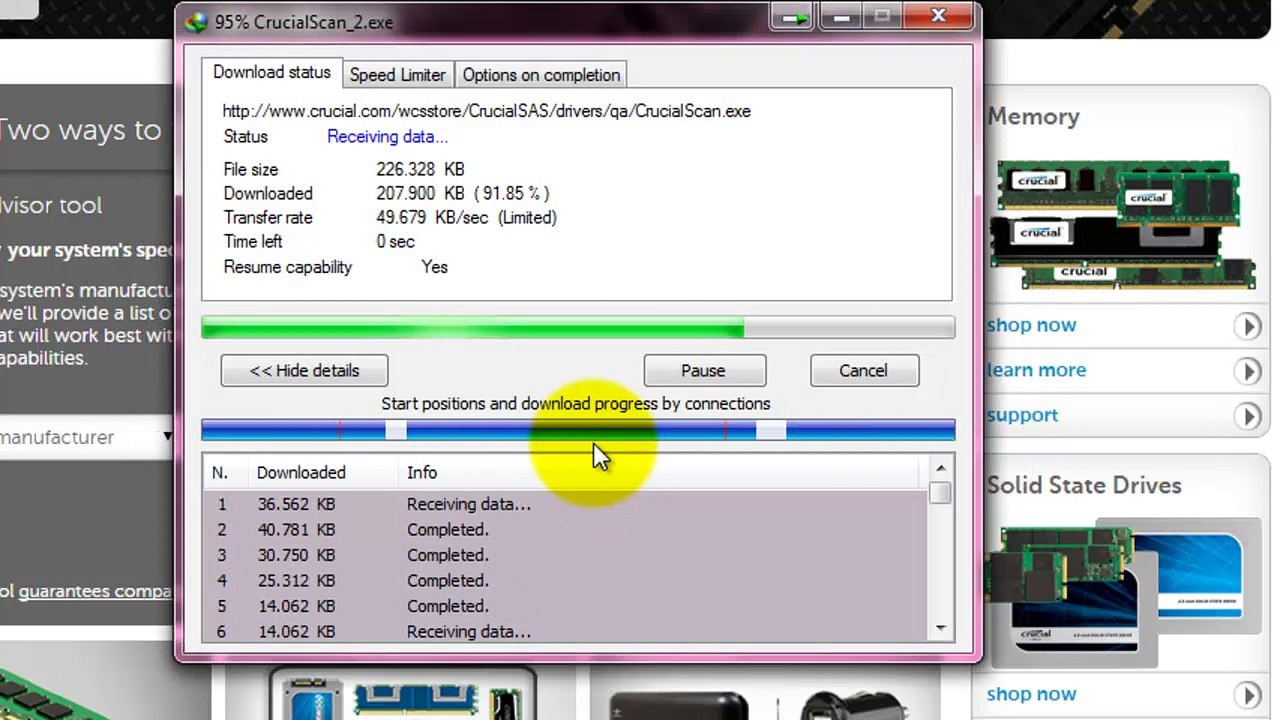Select connection row 3 with 30.750 KB
The image size is (1280, 720).
coord(565,555)
